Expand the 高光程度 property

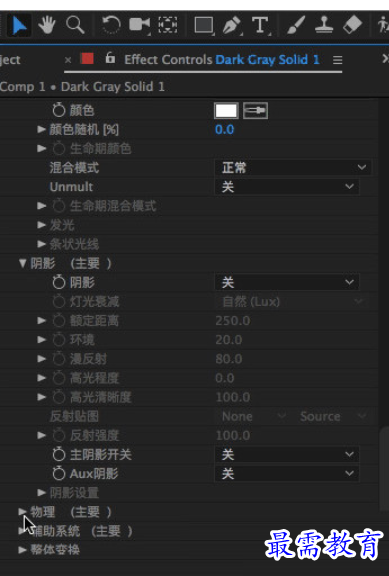pyautogui.click(x=41, y=378)
